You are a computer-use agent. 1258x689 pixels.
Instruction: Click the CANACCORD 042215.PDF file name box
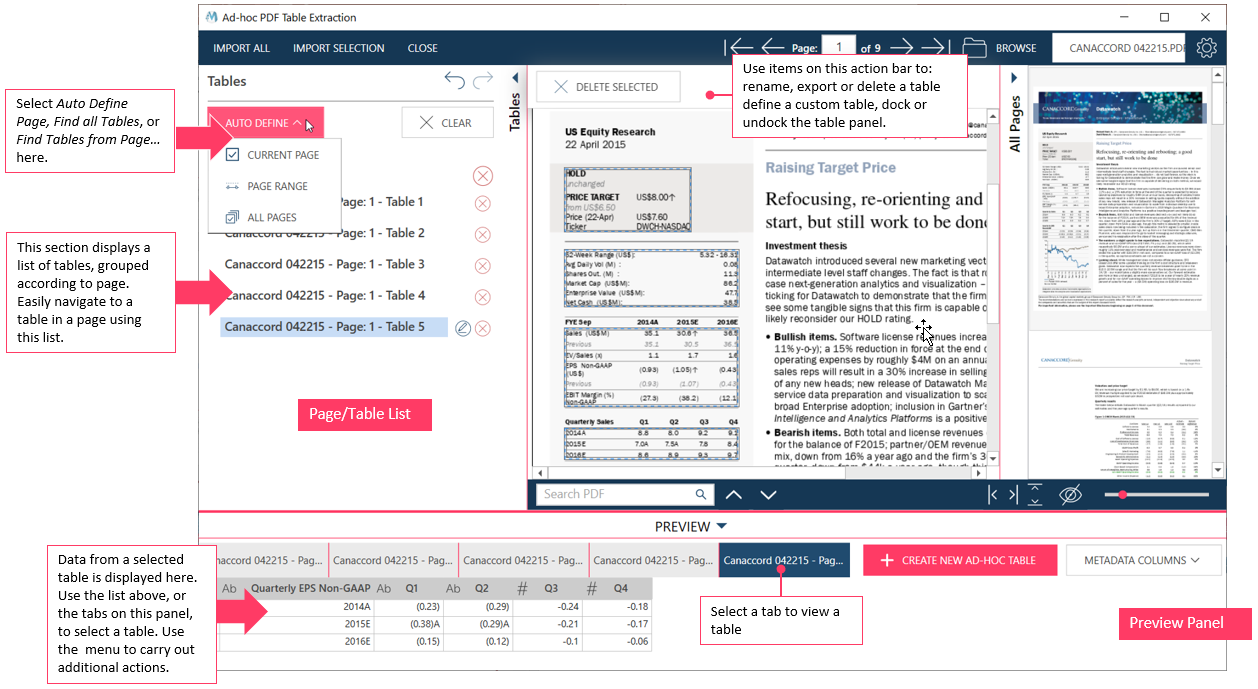point(1119,48)
